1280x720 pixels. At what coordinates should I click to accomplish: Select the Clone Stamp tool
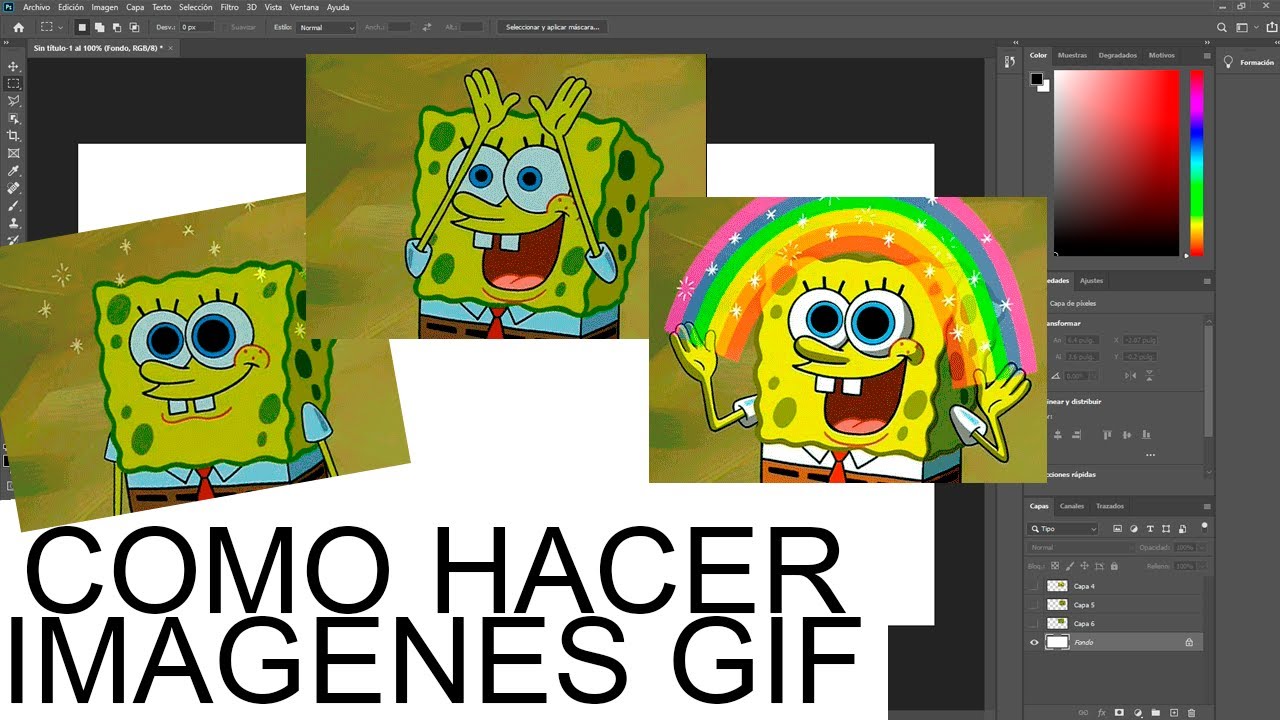pyautogui.click(x=13, y=223)
